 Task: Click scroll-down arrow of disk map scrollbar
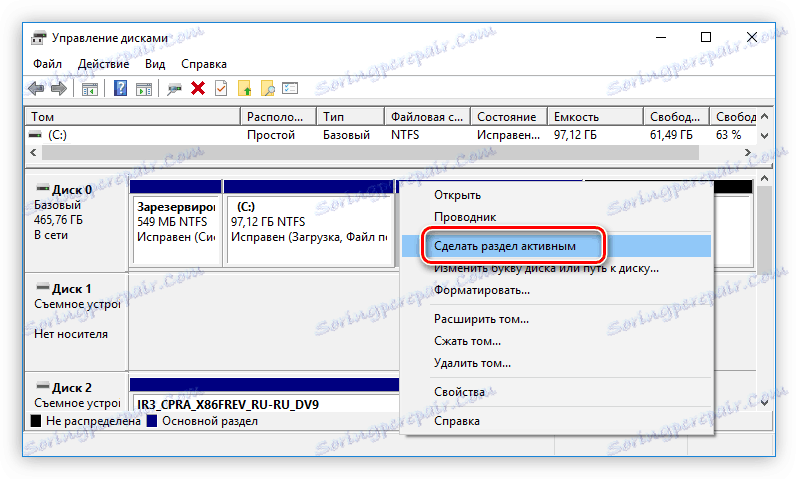click(764, 402)
